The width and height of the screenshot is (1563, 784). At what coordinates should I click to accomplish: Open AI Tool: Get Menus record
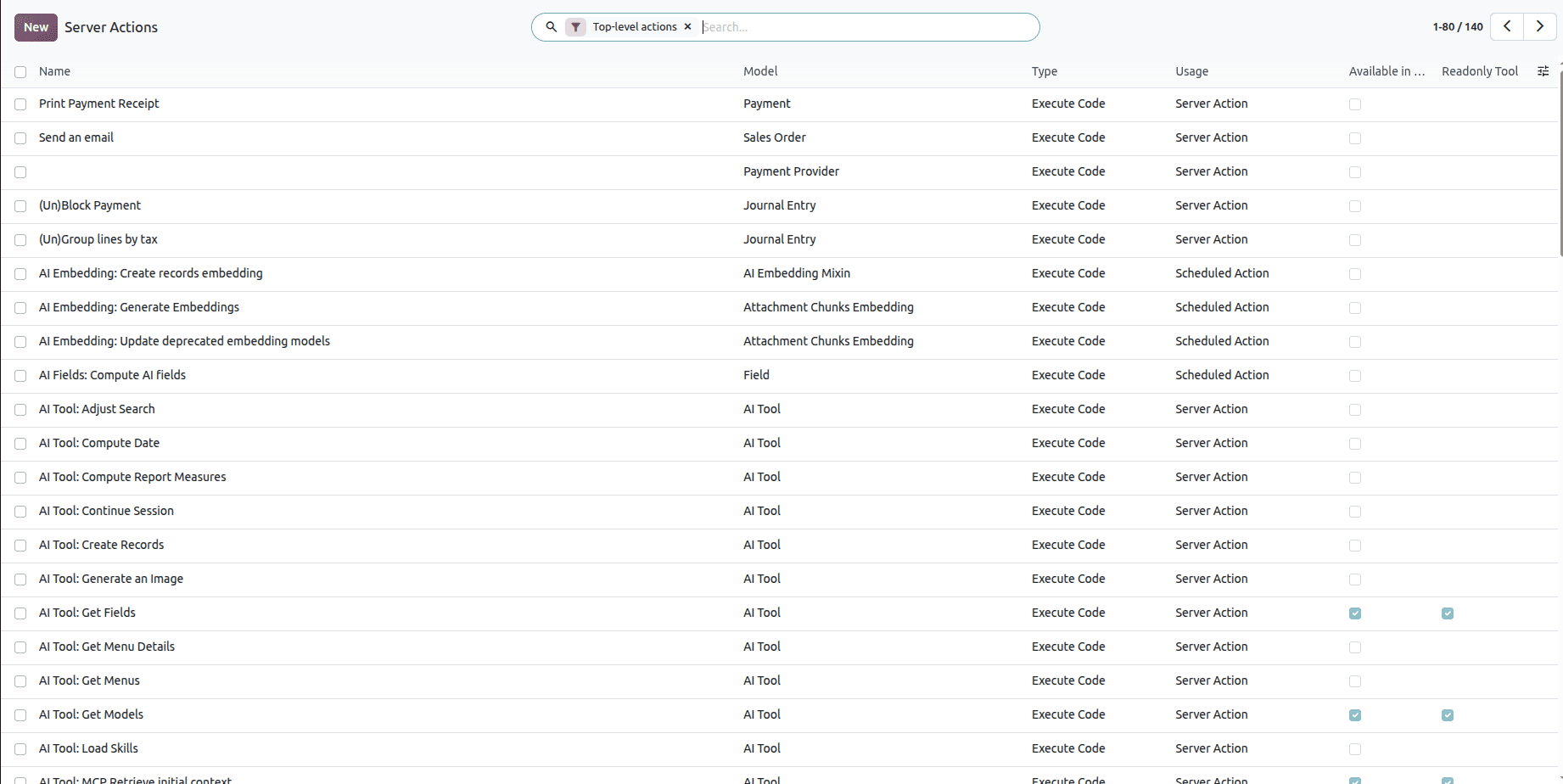coord(89,680)
